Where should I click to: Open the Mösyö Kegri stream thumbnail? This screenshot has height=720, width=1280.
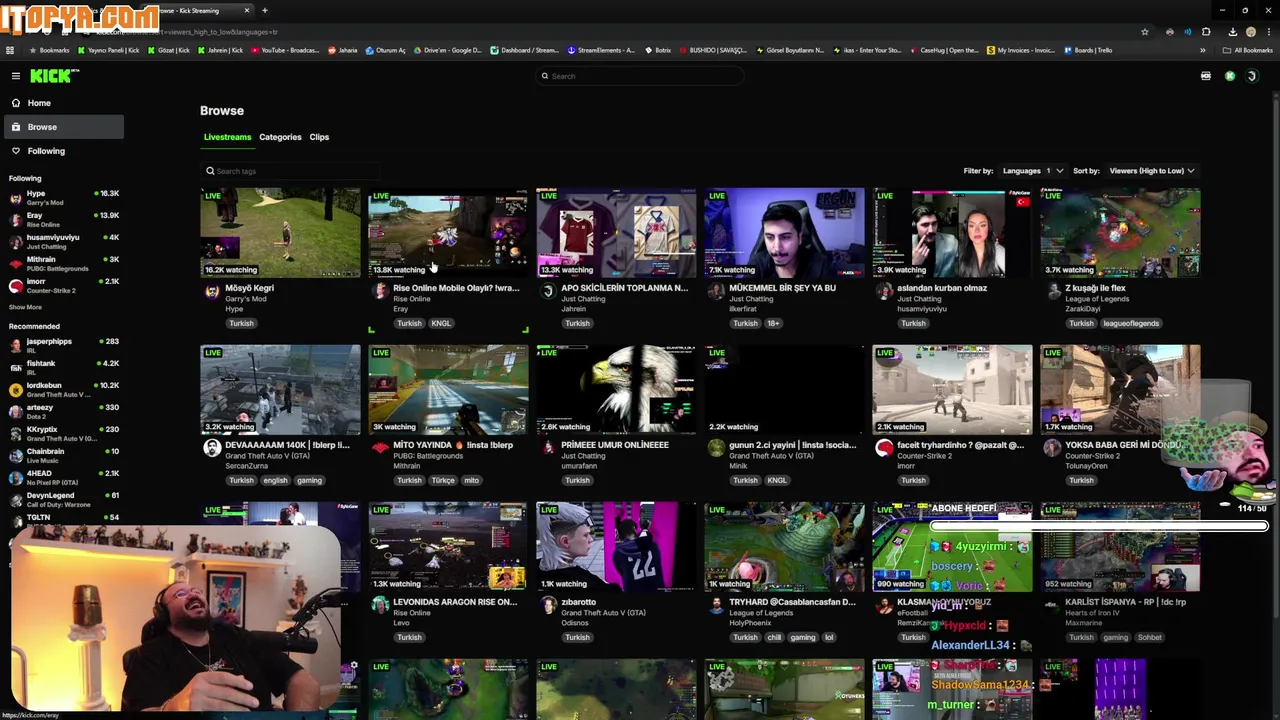coord(280,232)
